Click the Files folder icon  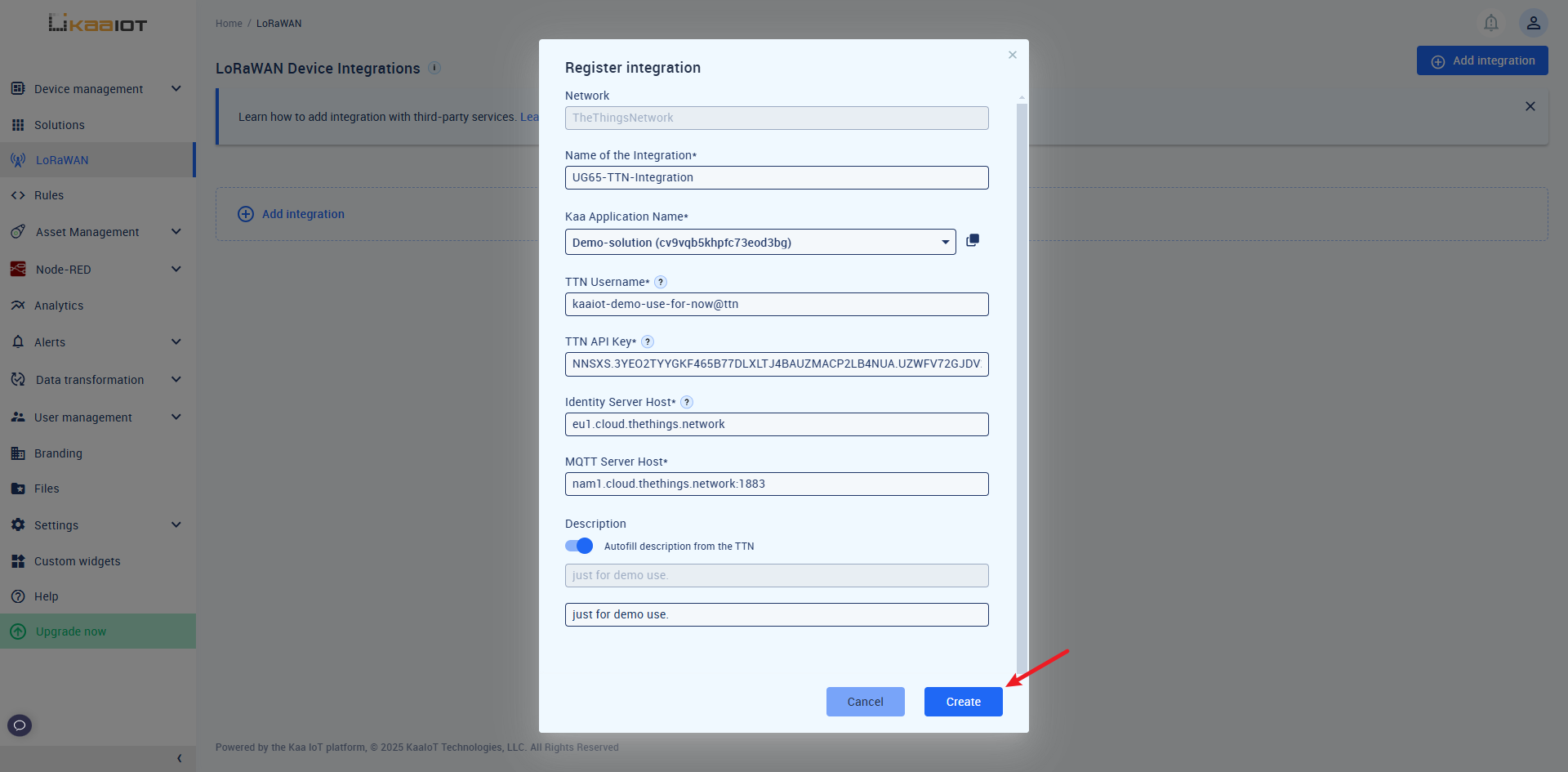point(18,489)
